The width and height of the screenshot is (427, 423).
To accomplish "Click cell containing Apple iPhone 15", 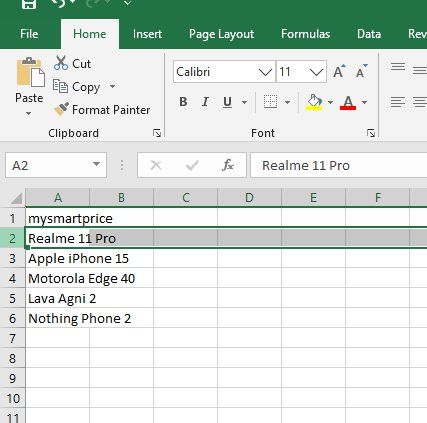I will pos(58,258).
